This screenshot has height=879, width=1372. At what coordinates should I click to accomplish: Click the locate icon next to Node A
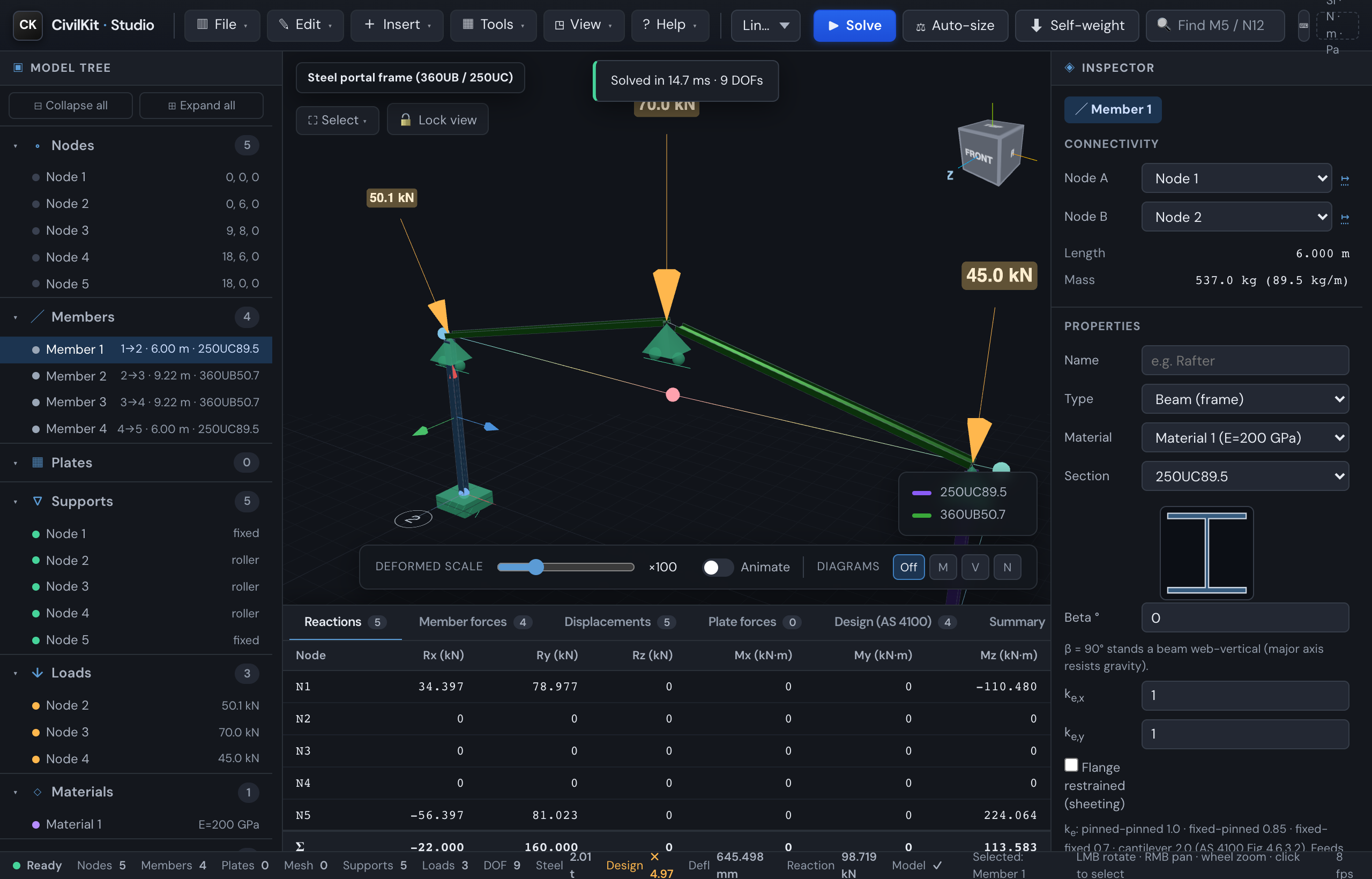(x=1344, y=179)
